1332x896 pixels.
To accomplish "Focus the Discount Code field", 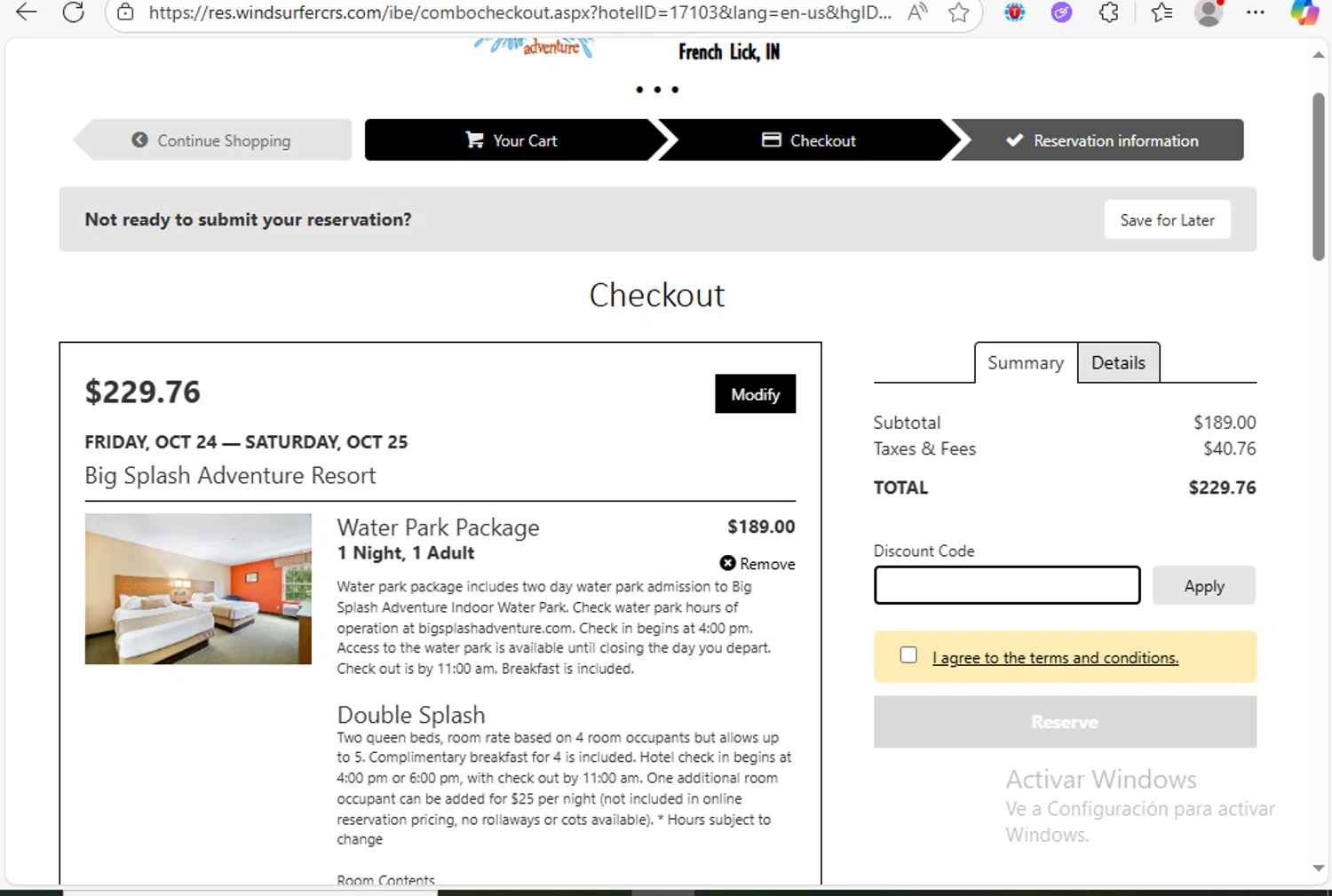I will 1007,585.
